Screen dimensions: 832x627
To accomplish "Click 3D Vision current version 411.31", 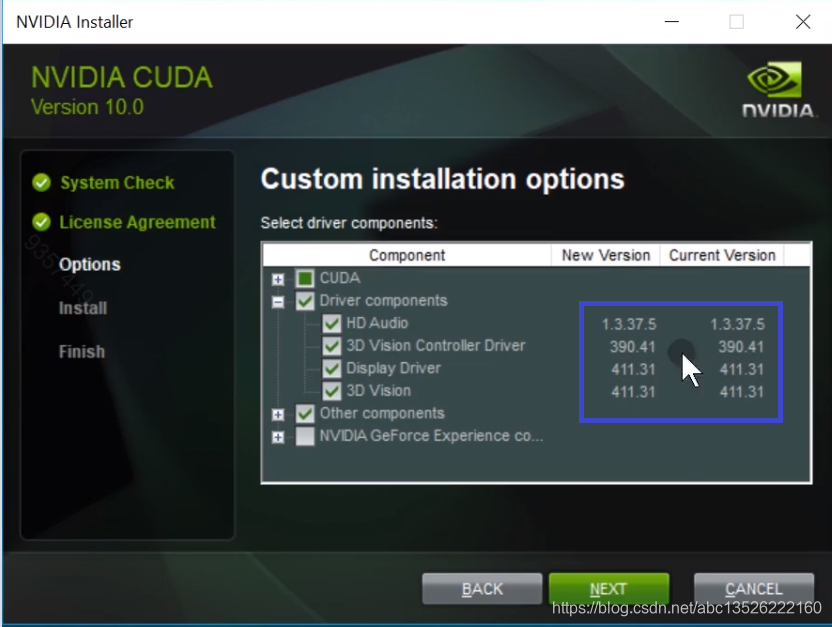I will pyautogui.click(x=742, y=392).
